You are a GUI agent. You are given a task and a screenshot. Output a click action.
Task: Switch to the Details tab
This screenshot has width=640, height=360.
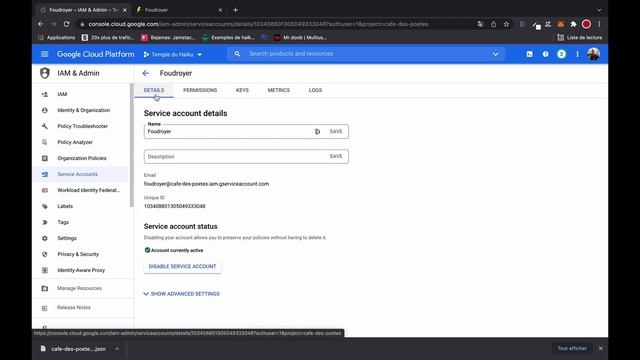154,90
